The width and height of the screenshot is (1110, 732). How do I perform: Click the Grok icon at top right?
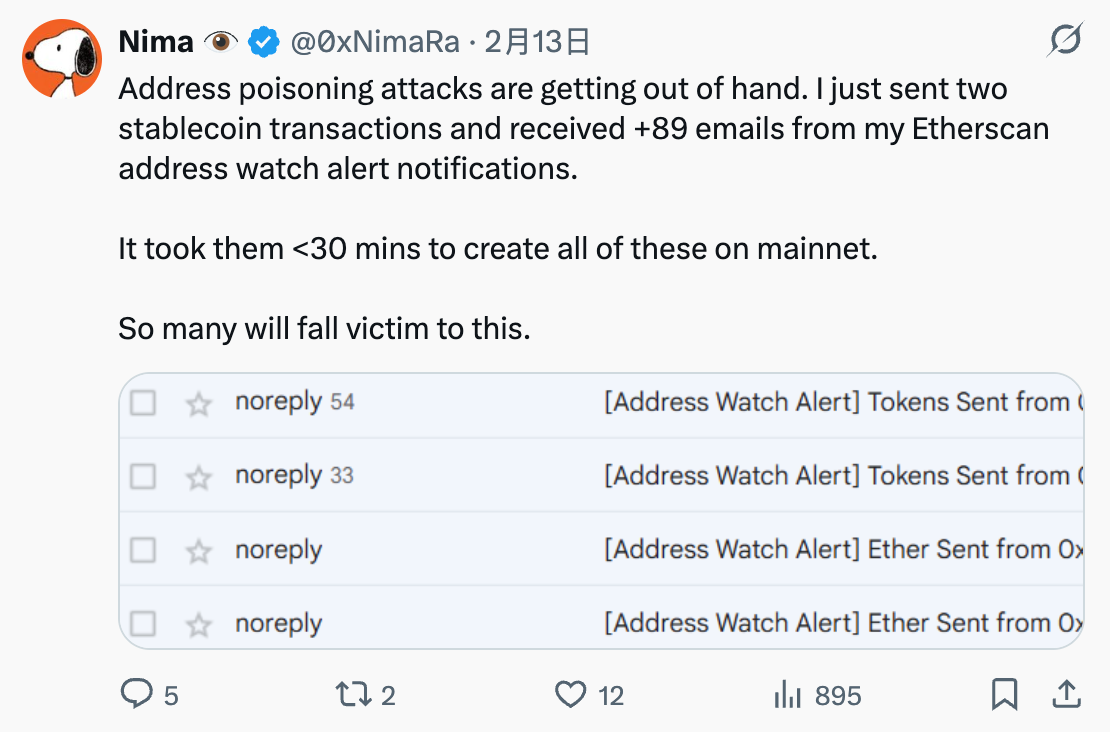(1066, 41)
